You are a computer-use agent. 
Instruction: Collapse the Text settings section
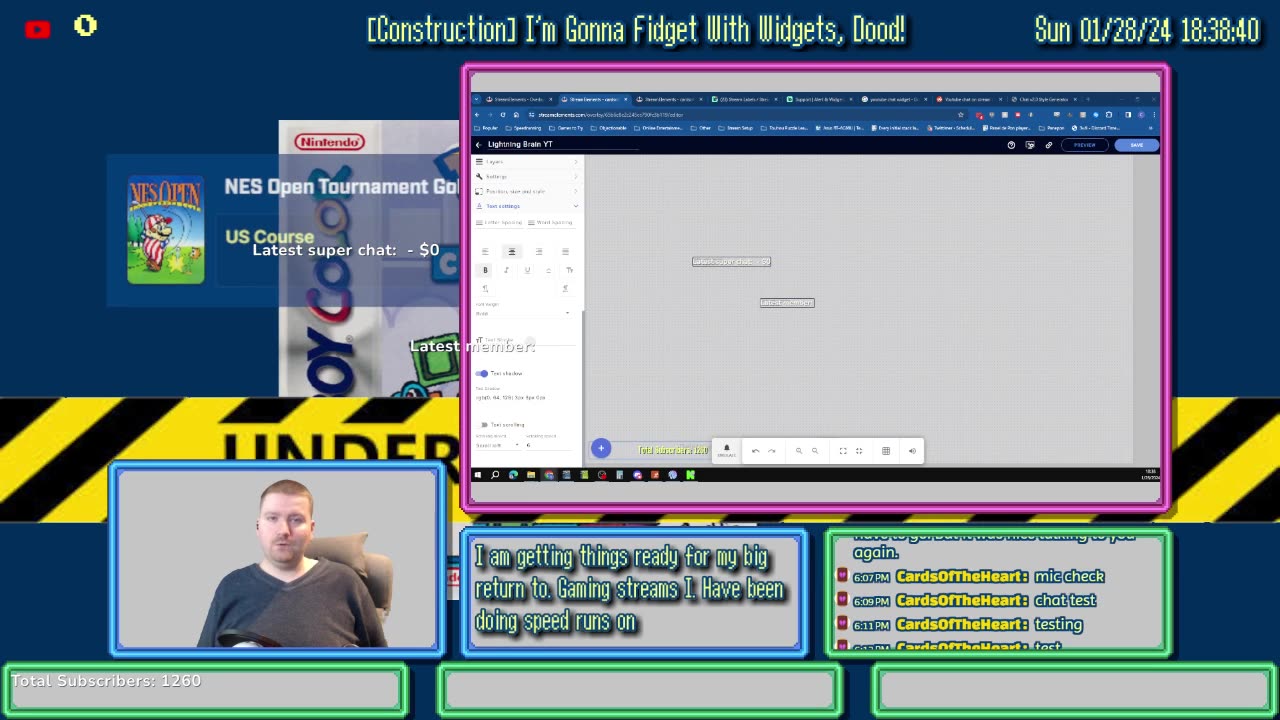coord(575,206)
